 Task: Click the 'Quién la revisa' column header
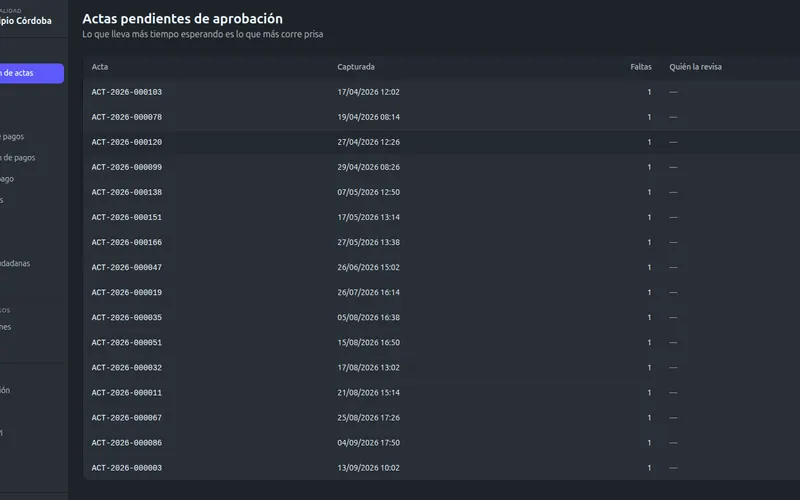pyautogui.click(x=695, y=67)
